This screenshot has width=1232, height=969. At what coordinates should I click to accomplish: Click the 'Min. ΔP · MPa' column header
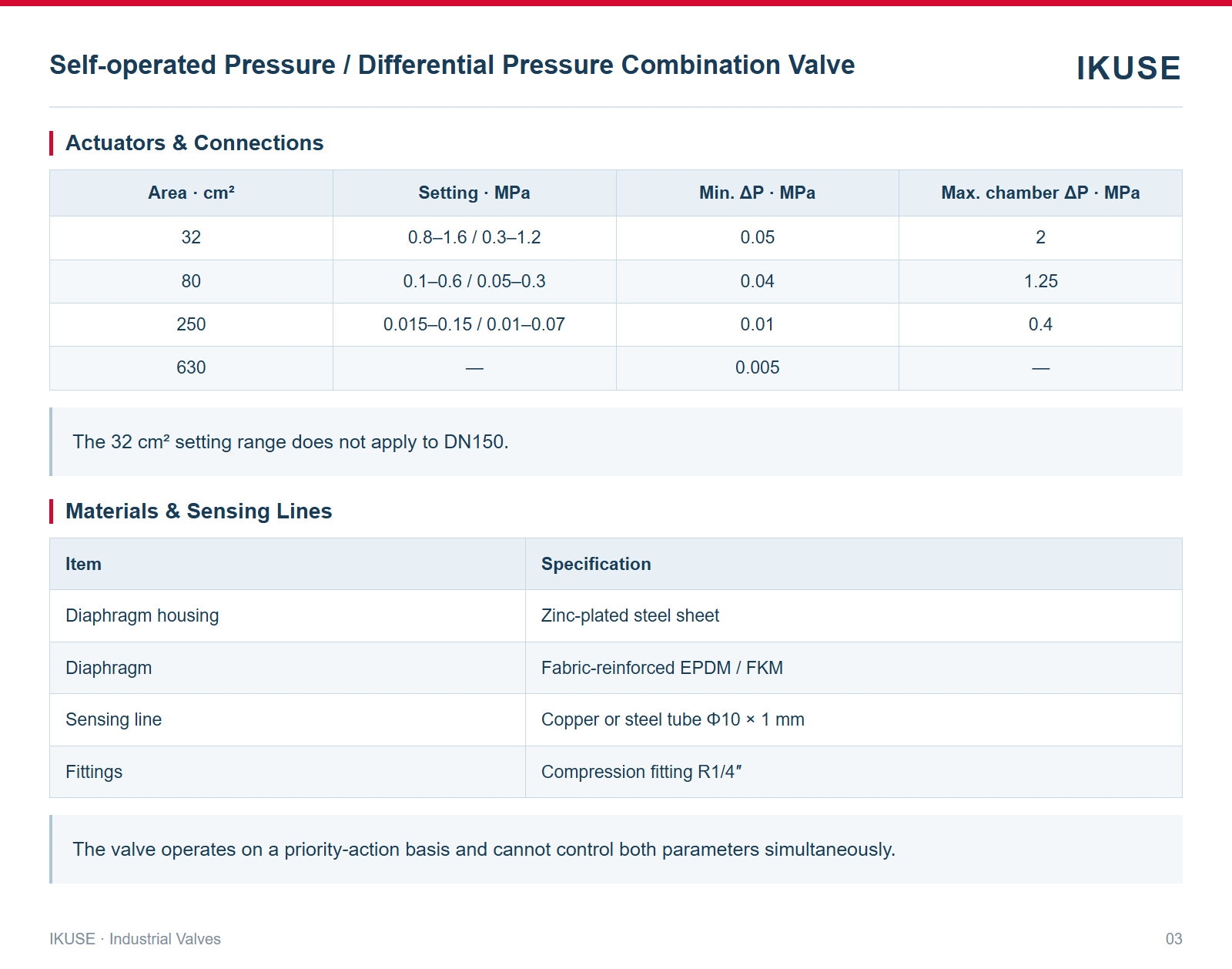[757, 193]
